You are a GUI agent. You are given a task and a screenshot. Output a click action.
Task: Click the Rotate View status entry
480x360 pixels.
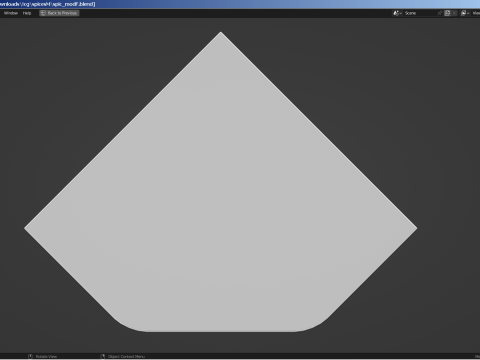[46, 356]
